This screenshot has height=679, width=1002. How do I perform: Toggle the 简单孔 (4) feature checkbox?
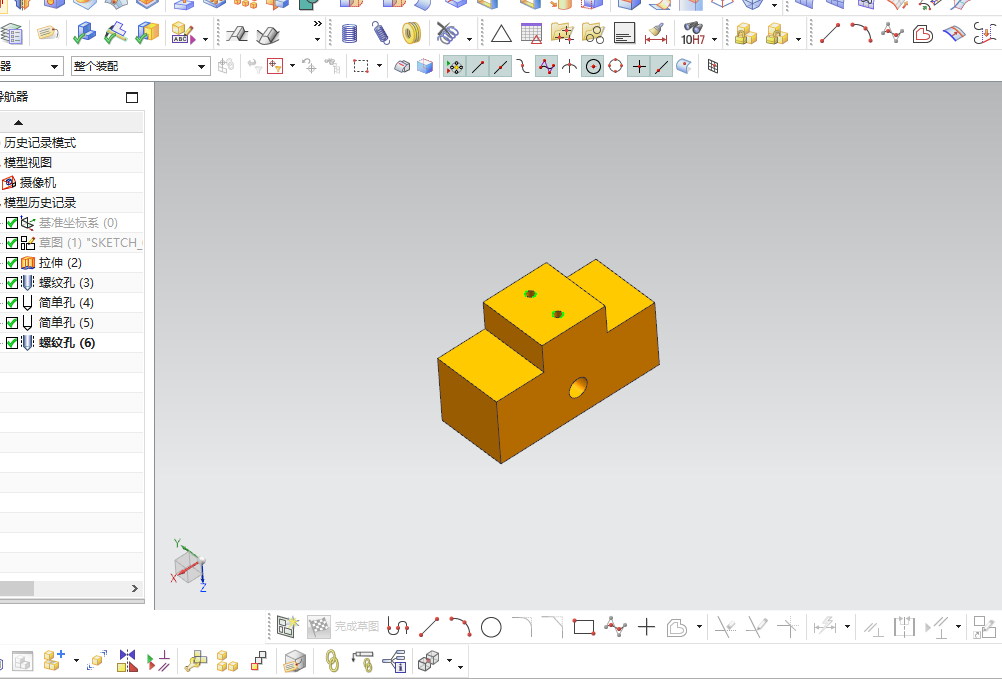12,303
